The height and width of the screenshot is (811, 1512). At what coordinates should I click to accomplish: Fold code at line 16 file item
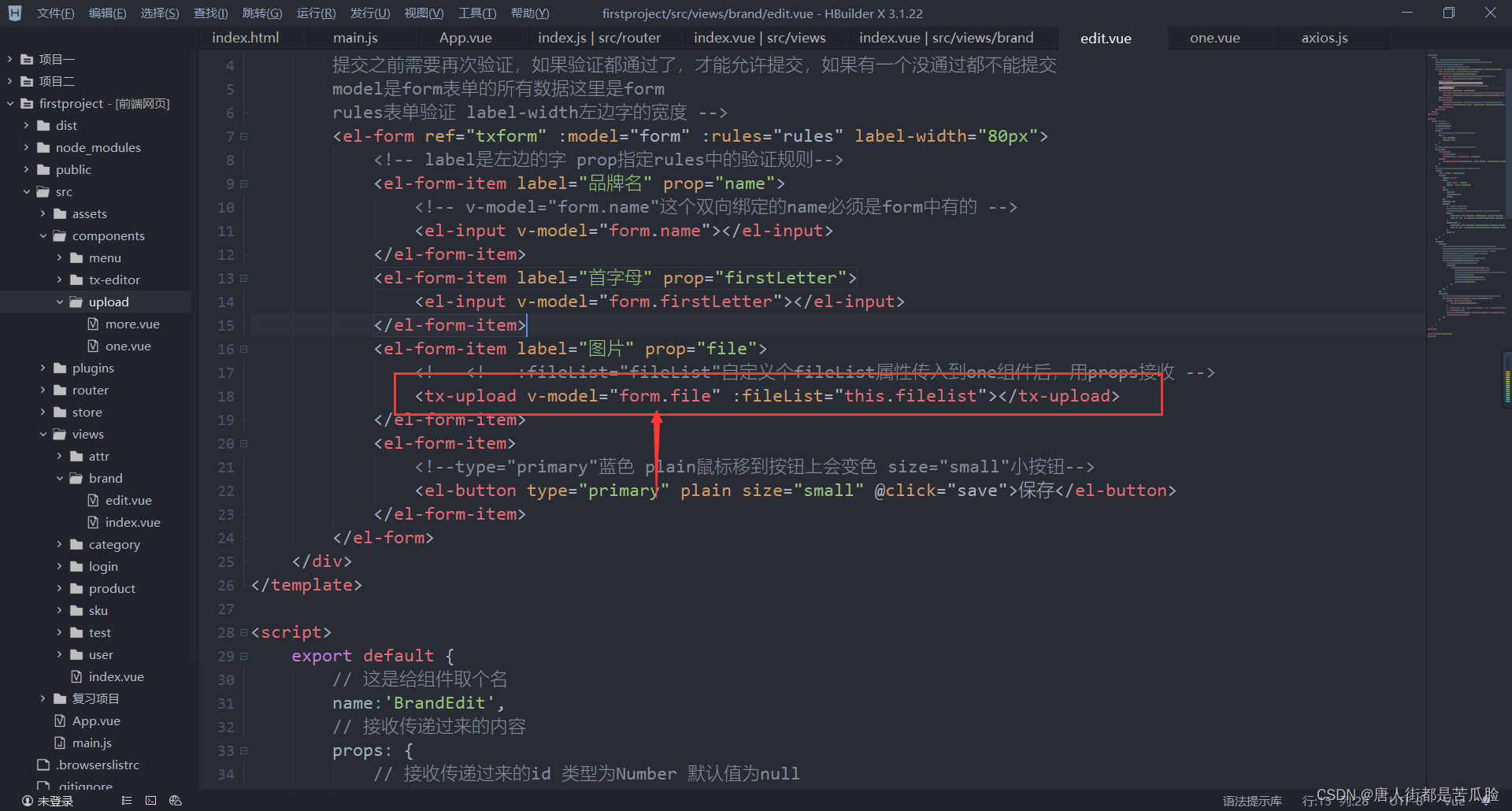click(x=243, y=349)
